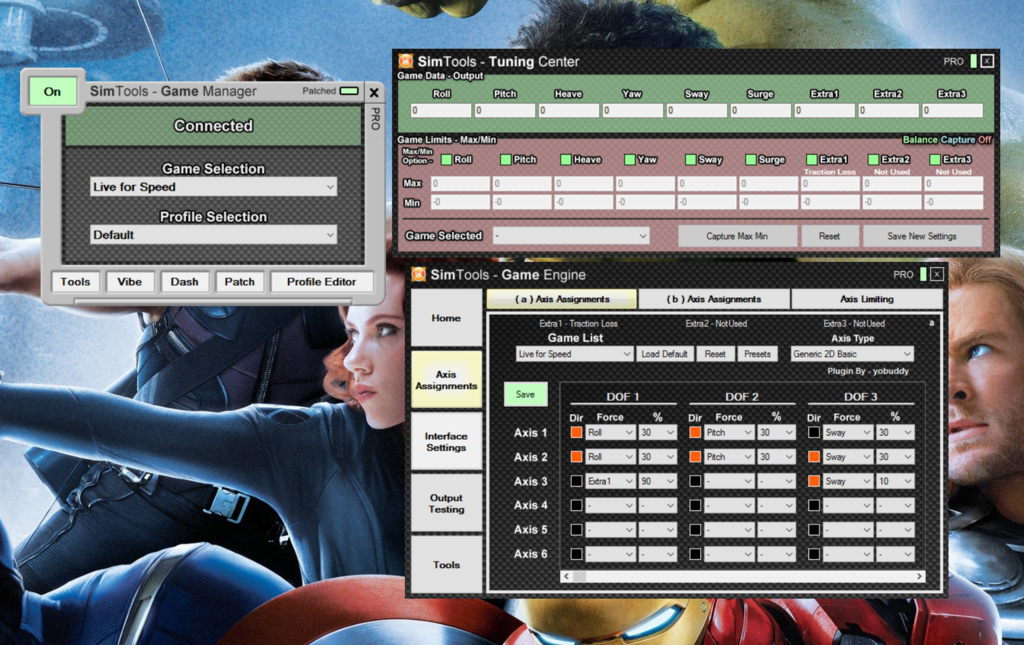Viewport: 1024px width, 645px height.
Task: Open Axis 6 DOF 2 Force dropdown
Action: point(729,554)
